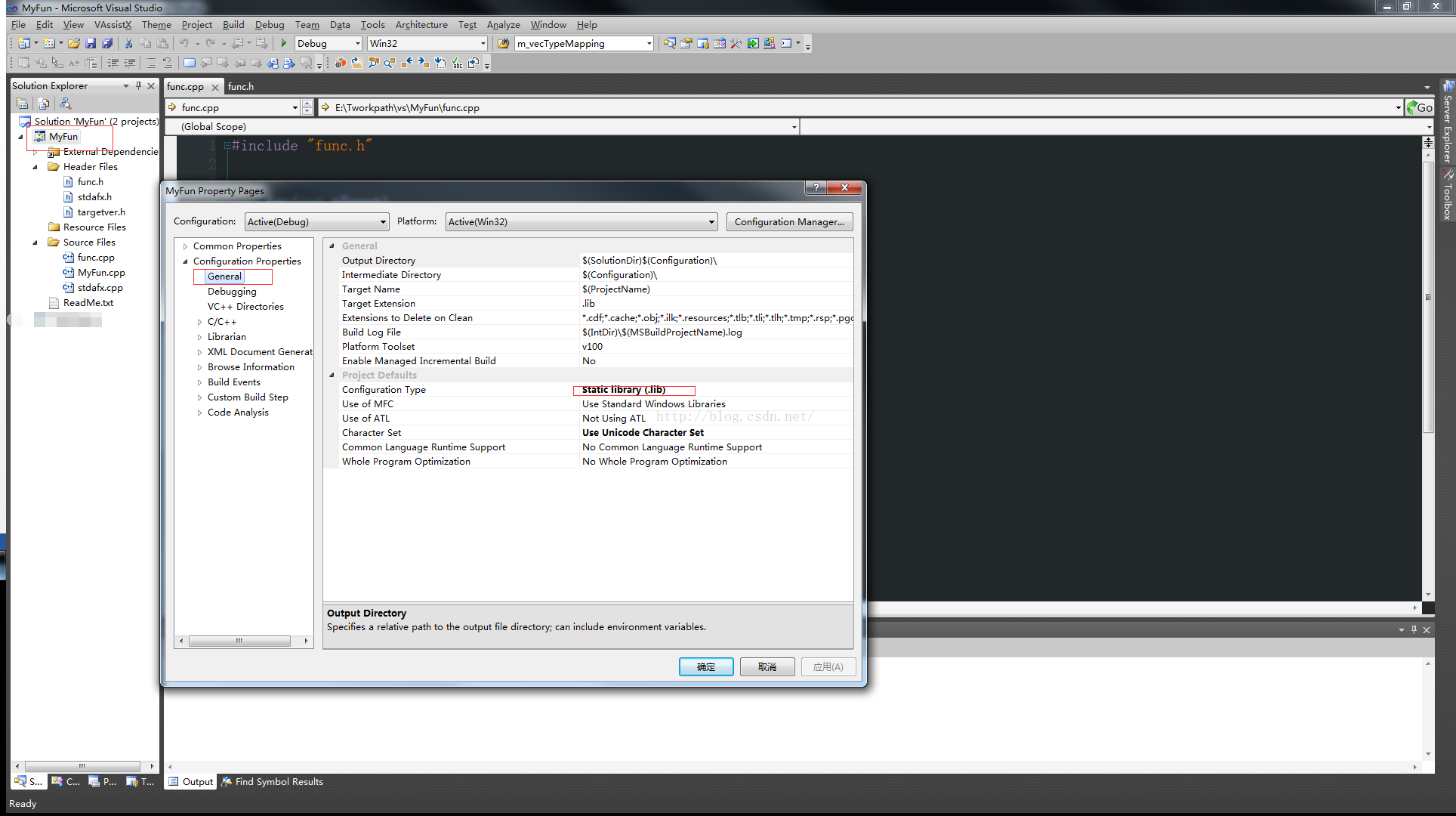Expand the C/C++ property node
The width and height of the screenshot is (1456, 816).
pos(199,322)
